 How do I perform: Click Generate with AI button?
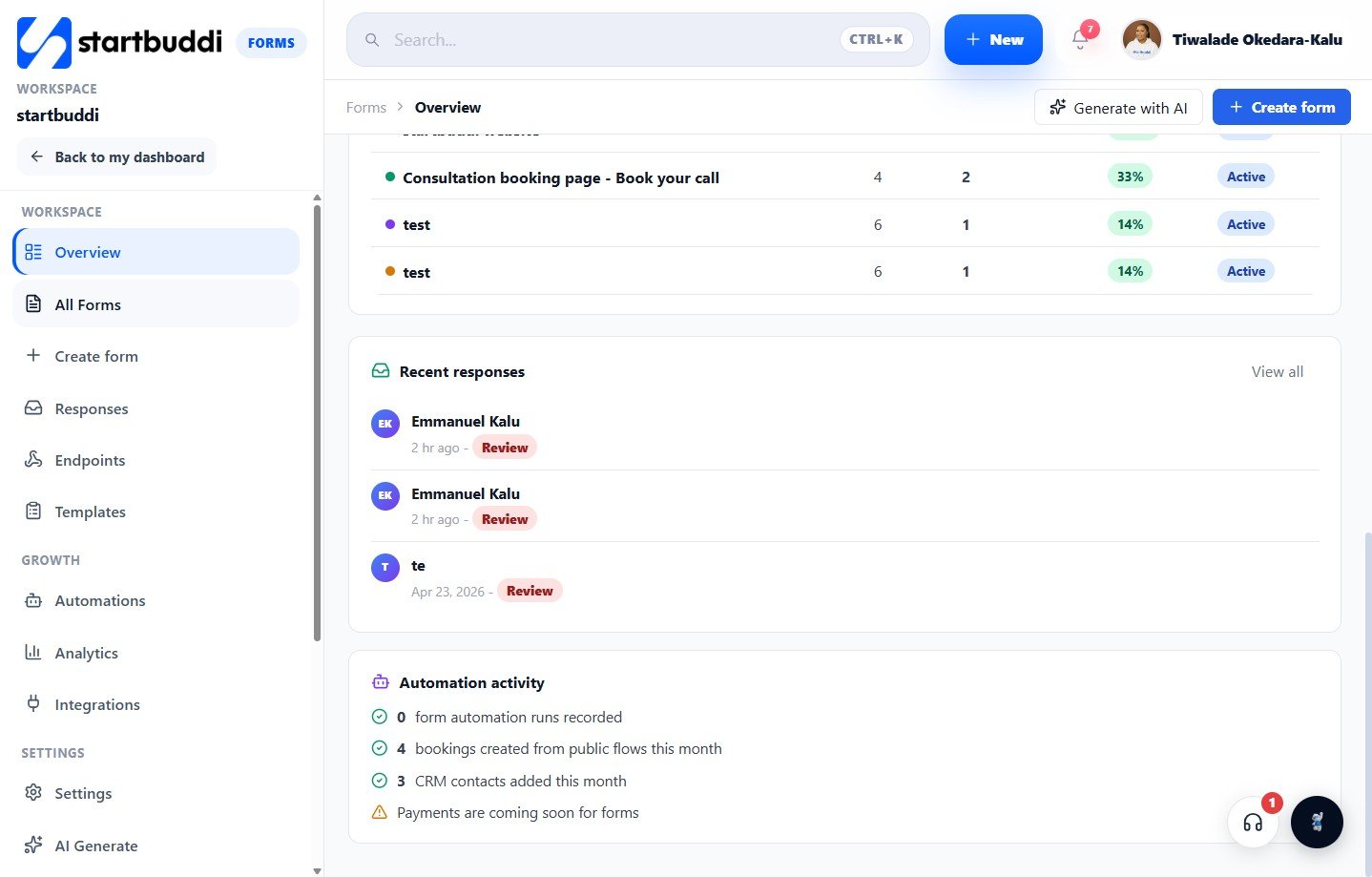(x=1118, y=107)
